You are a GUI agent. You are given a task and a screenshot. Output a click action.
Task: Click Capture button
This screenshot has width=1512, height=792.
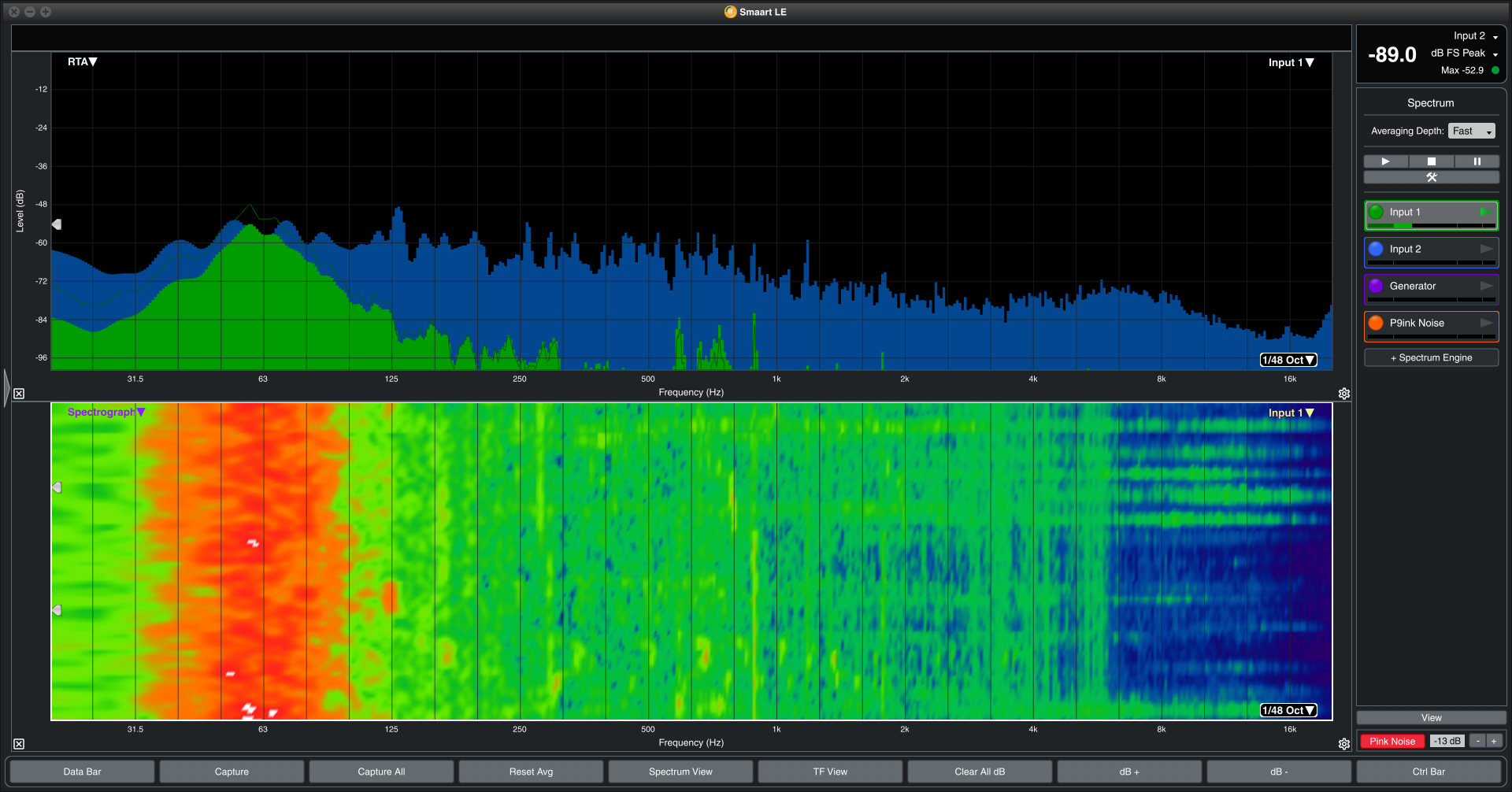click(232, 772)
